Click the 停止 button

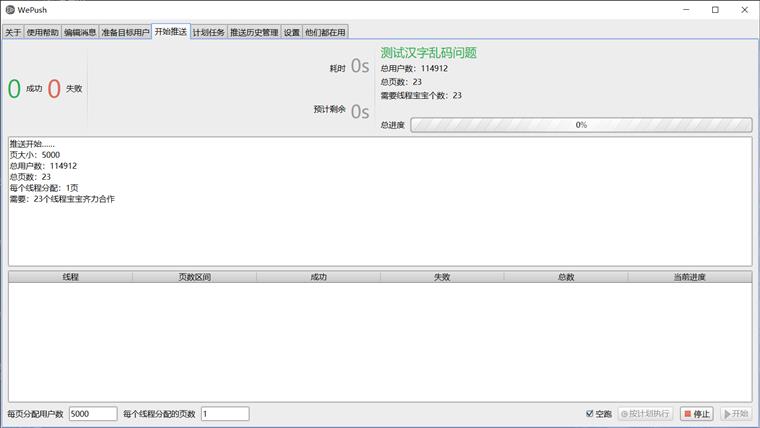pyautogui.click(x=697, y=414)
